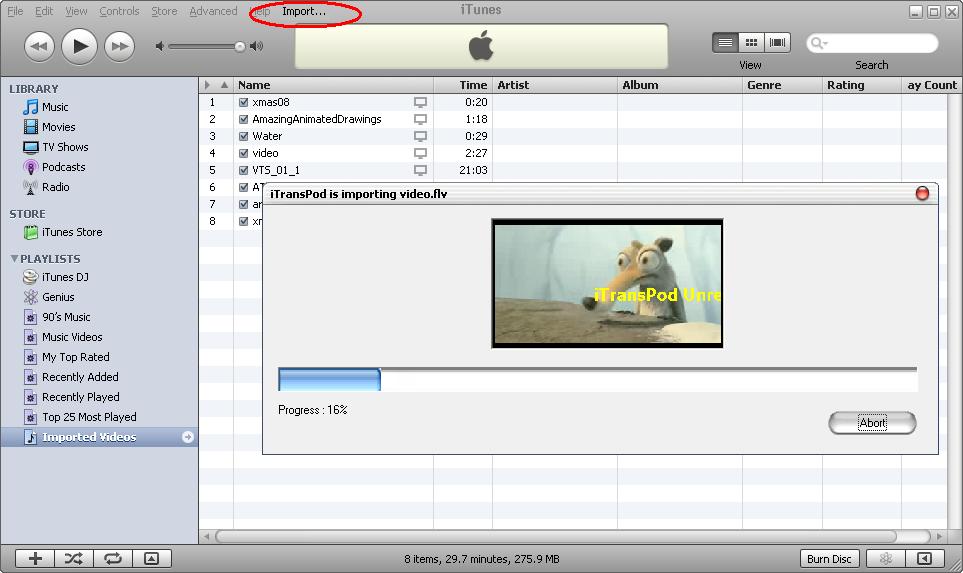This screenshot has height=573, width=963.
Task: Adjust the volume slider knob
Action: coord(240,47)
